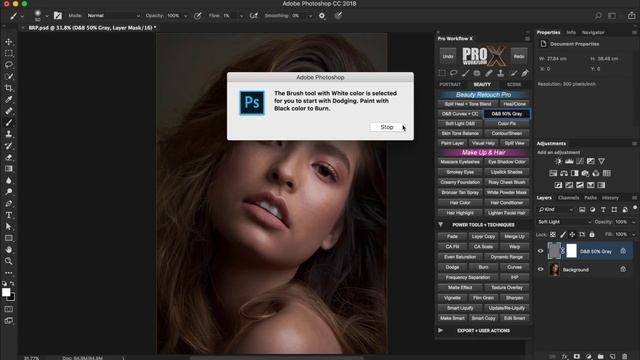Expand Export + User Actions section
This screenshot has height=360, width=640.
pyautogui.click(x=441, y=330)
